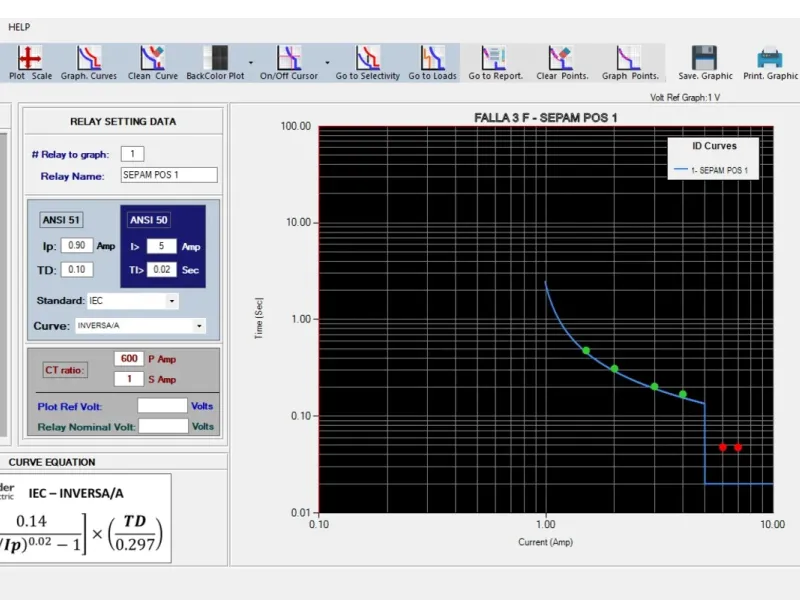
Task: Click the CURVE EQUATION heading
Action: [52, 462]
